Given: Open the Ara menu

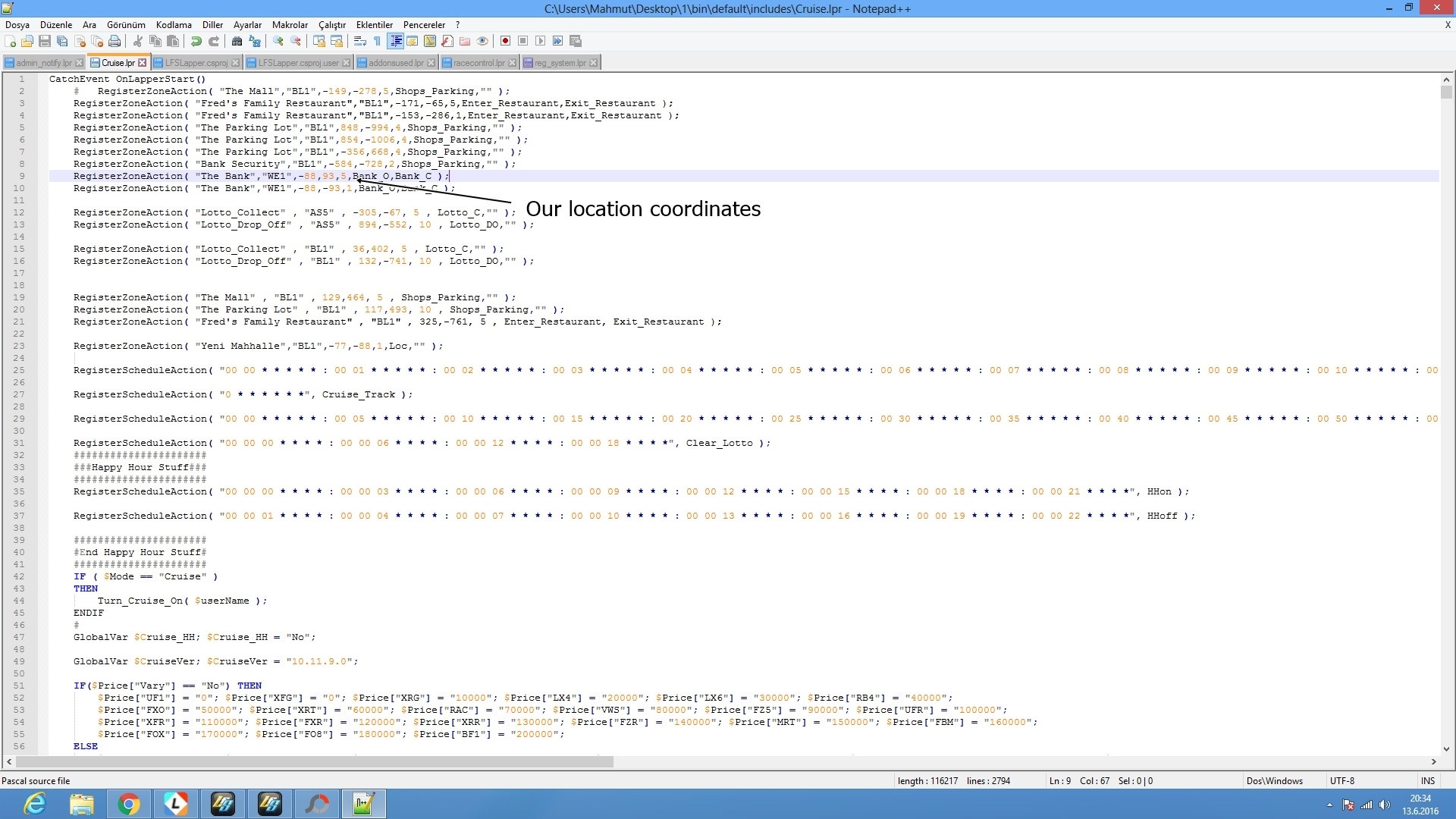Looking at the screenshot, I should 89,25.
